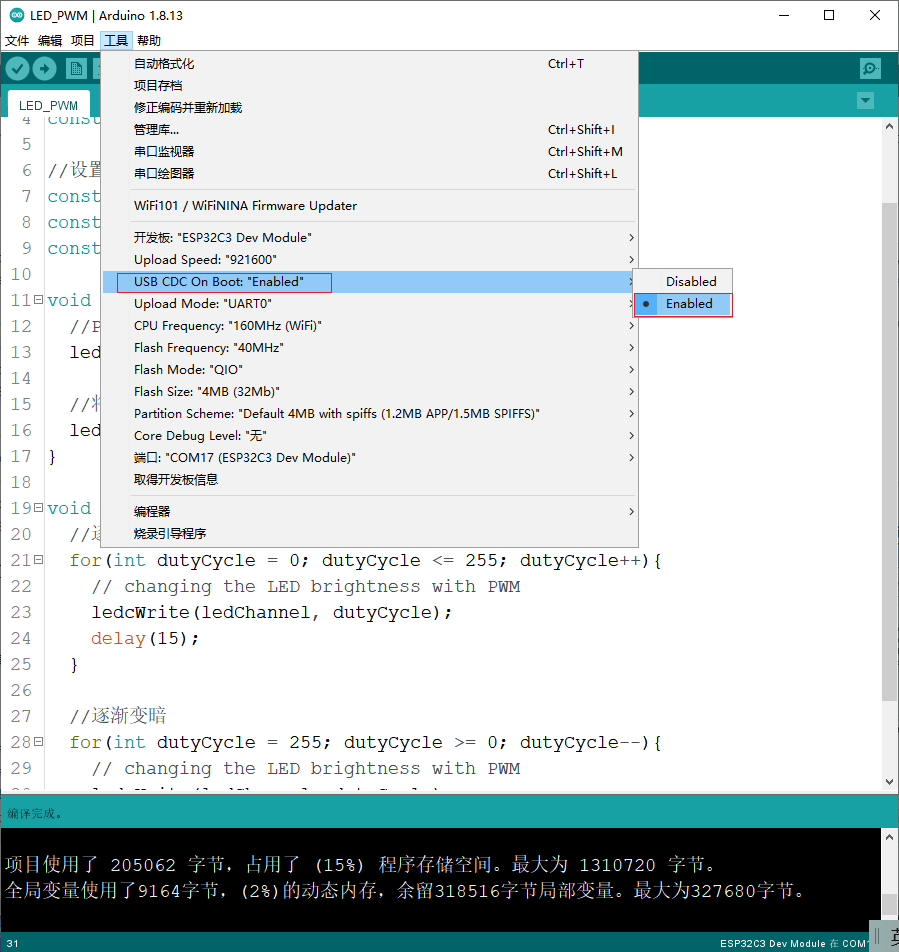Click the Verify checkmark icon
The width and height of the screenshot is (899, 952).
click(x=18, y=69)
